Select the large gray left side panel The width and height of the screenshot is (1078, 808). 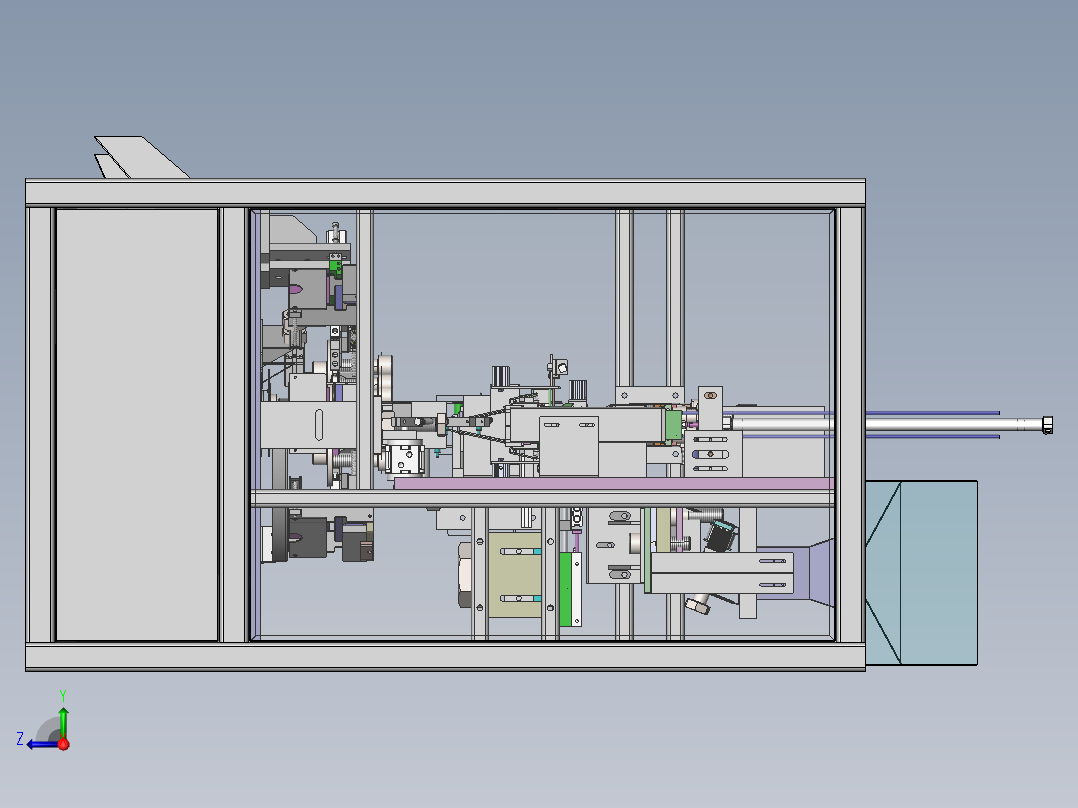pos(137,424)
